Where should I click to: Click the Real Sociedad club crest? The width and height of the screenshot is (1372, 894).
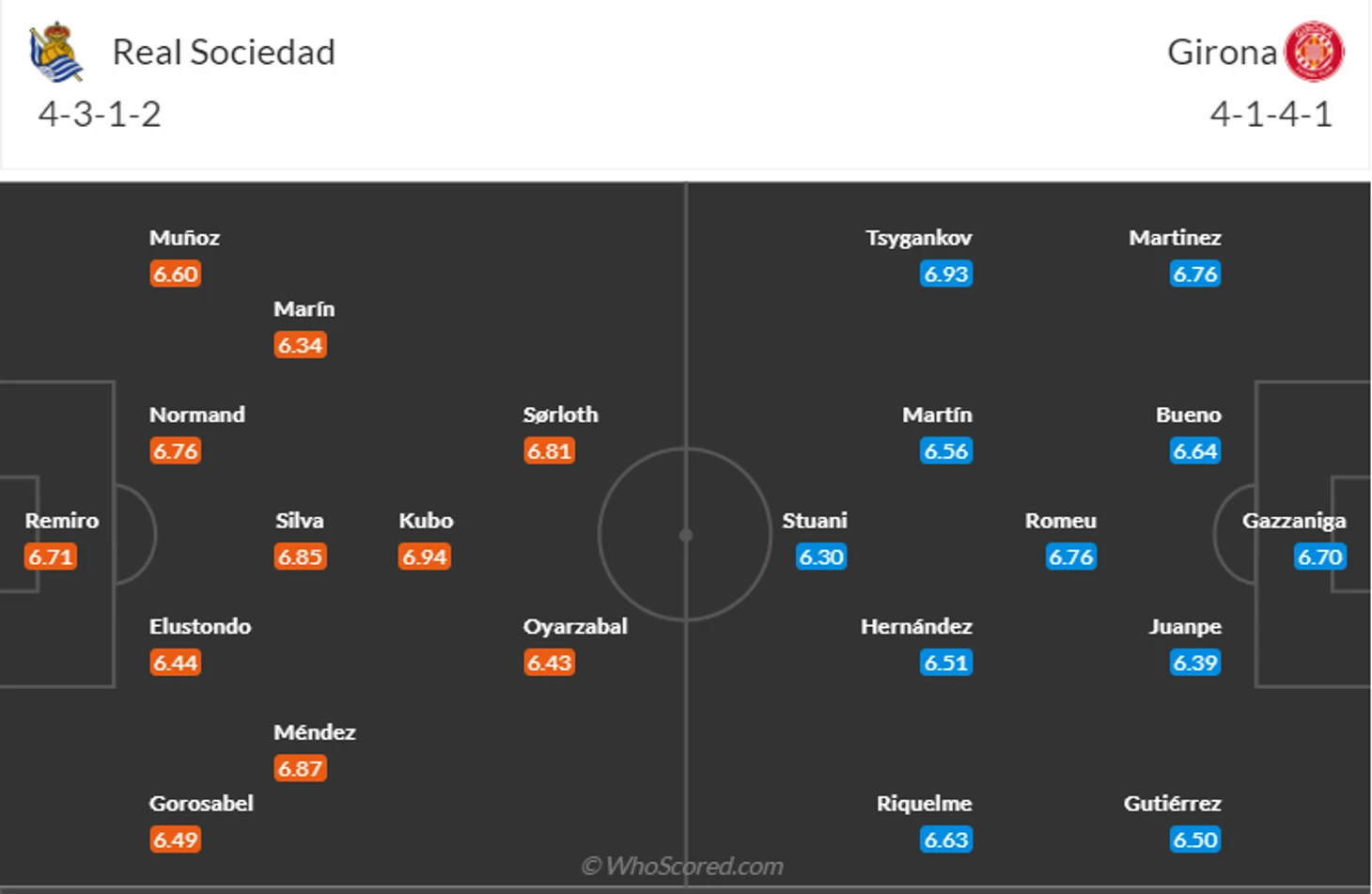(55, 52)
